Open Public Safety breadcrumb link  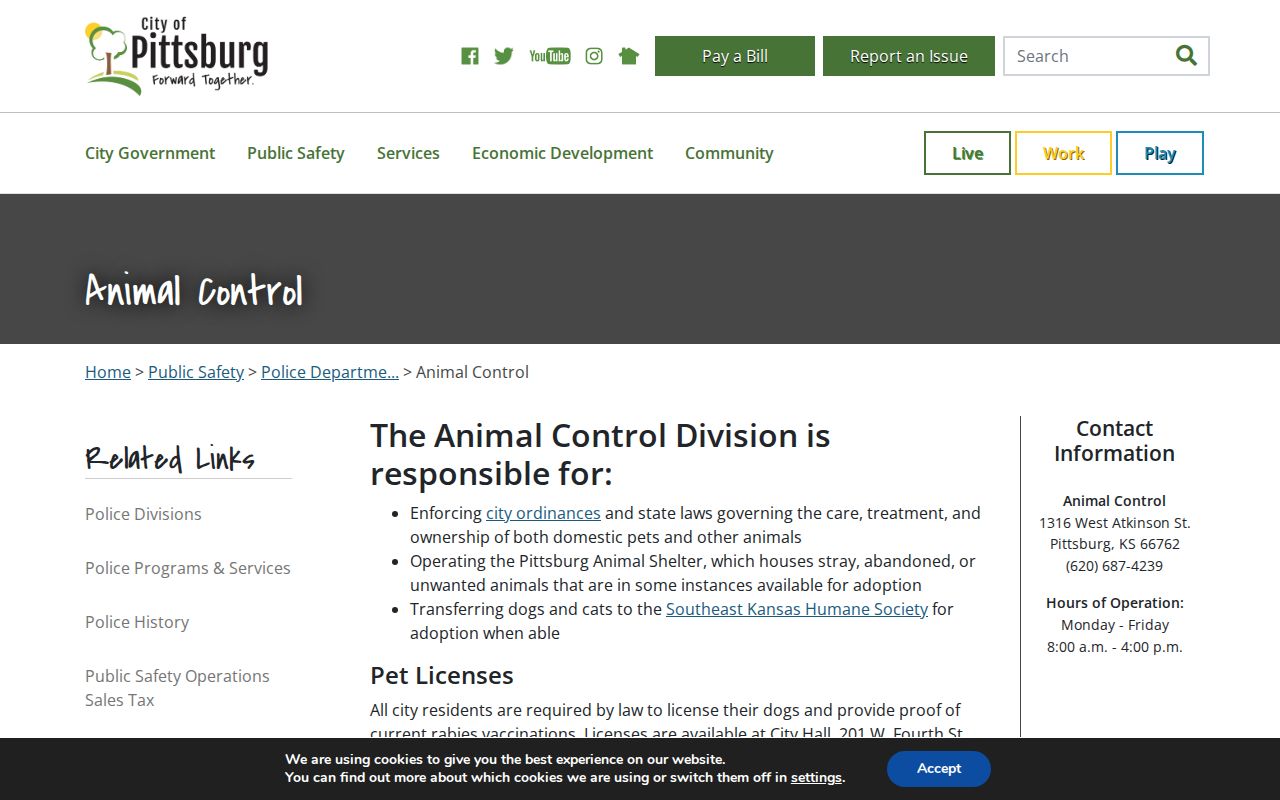click(196, 372)
